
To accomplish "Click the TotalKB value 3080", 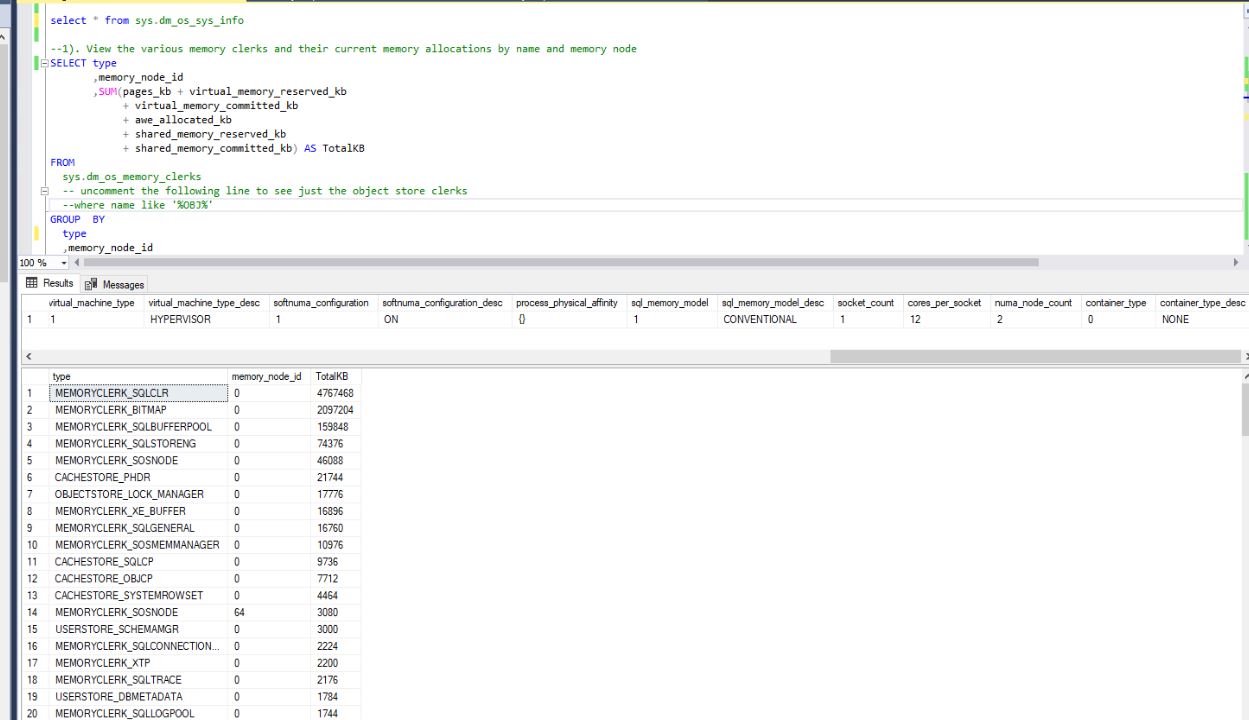I will pos(335,612).
